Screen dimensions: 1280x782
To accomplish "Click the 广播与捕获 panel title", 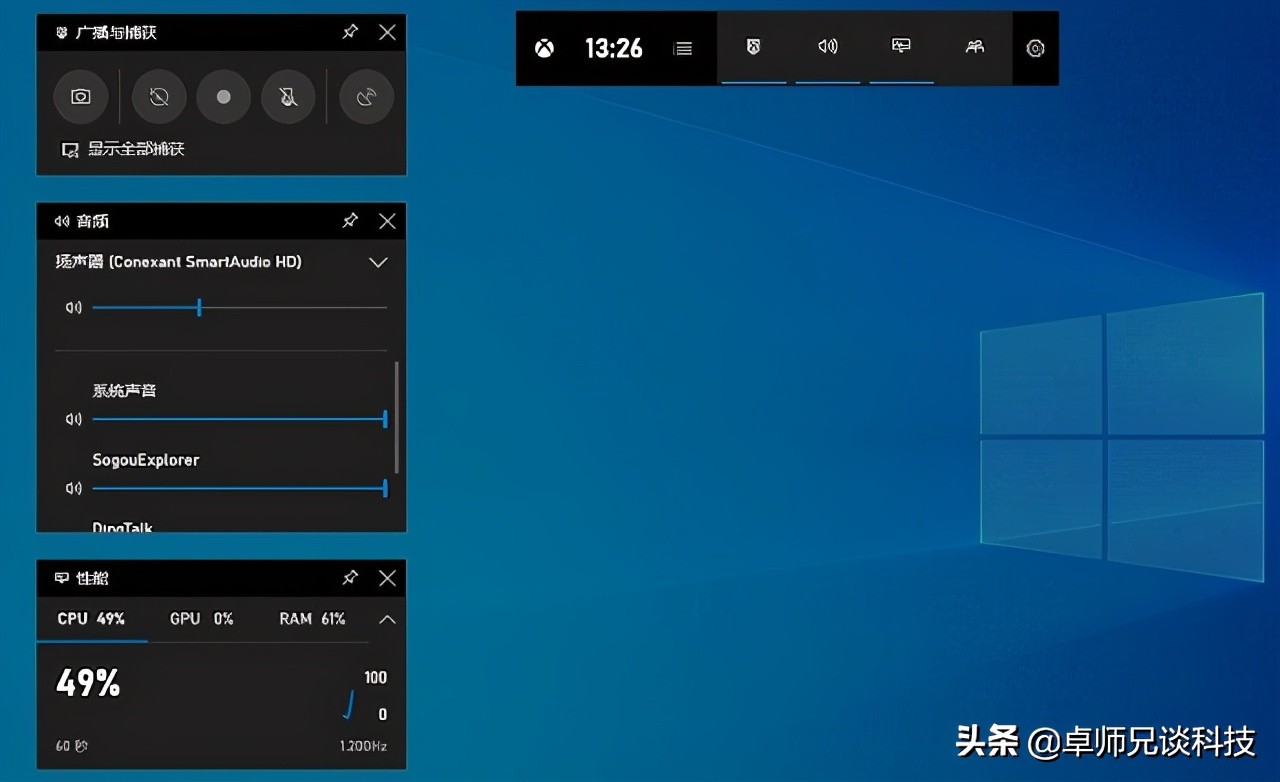I will point(116,33).
